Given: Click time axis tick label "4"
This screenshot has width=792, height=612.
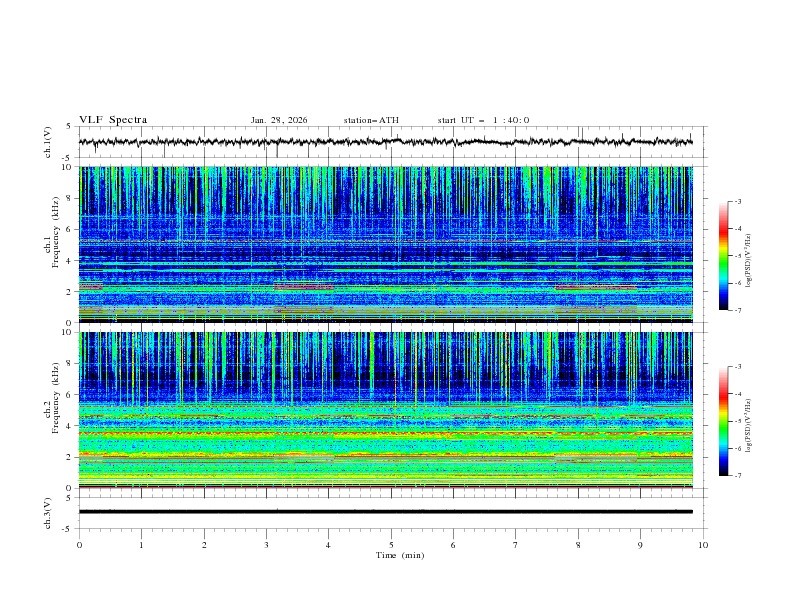Looking at the screenshot, I should 328,545.
